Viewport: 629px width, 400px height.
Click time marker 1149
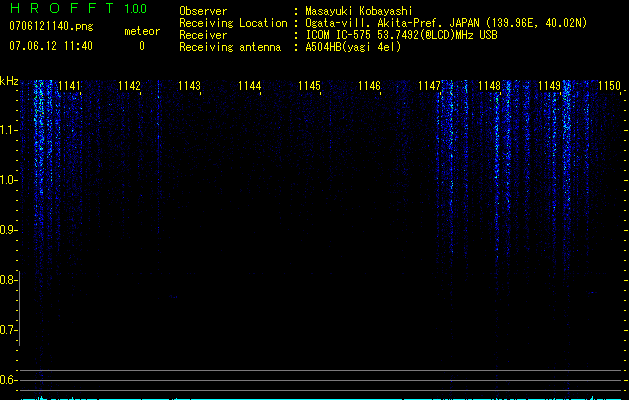pyautogui.click(x=549, y=86)
